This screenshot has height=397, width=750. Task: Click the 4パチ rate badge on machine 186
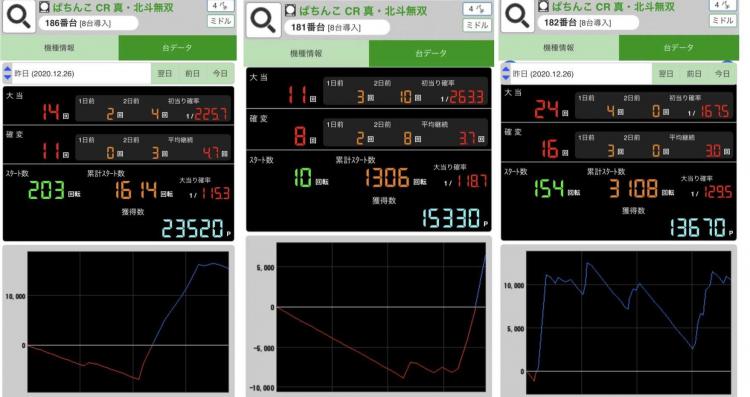tap(221, 5)
